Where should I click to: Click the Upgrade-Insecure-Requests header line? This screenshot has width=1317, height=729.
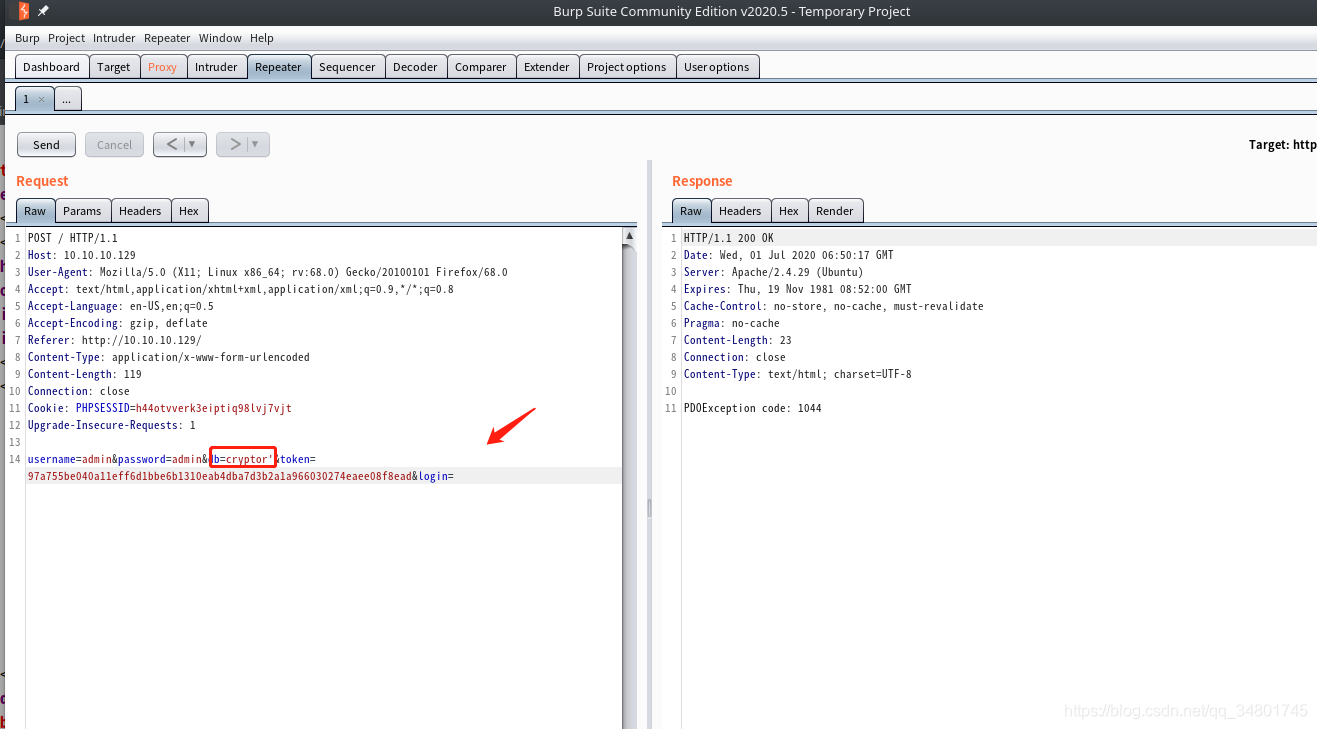(112, 425)
